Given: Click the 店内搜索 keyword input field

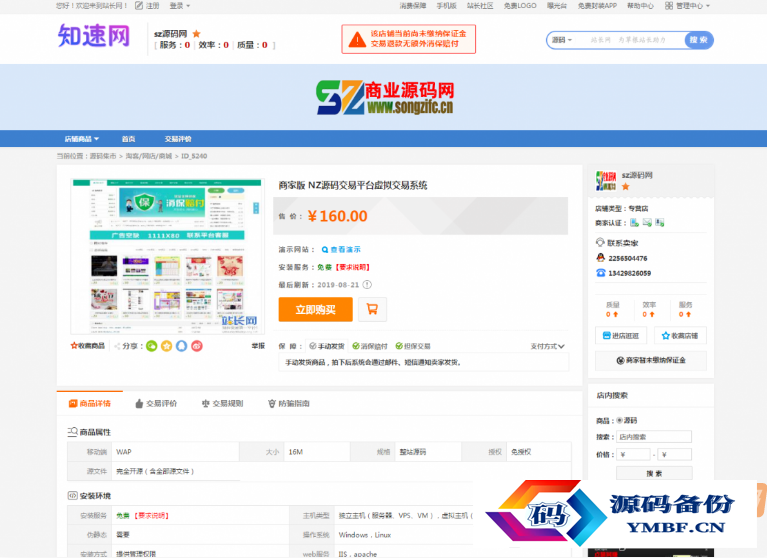Looking at the screenshot, I should [654, 437].
